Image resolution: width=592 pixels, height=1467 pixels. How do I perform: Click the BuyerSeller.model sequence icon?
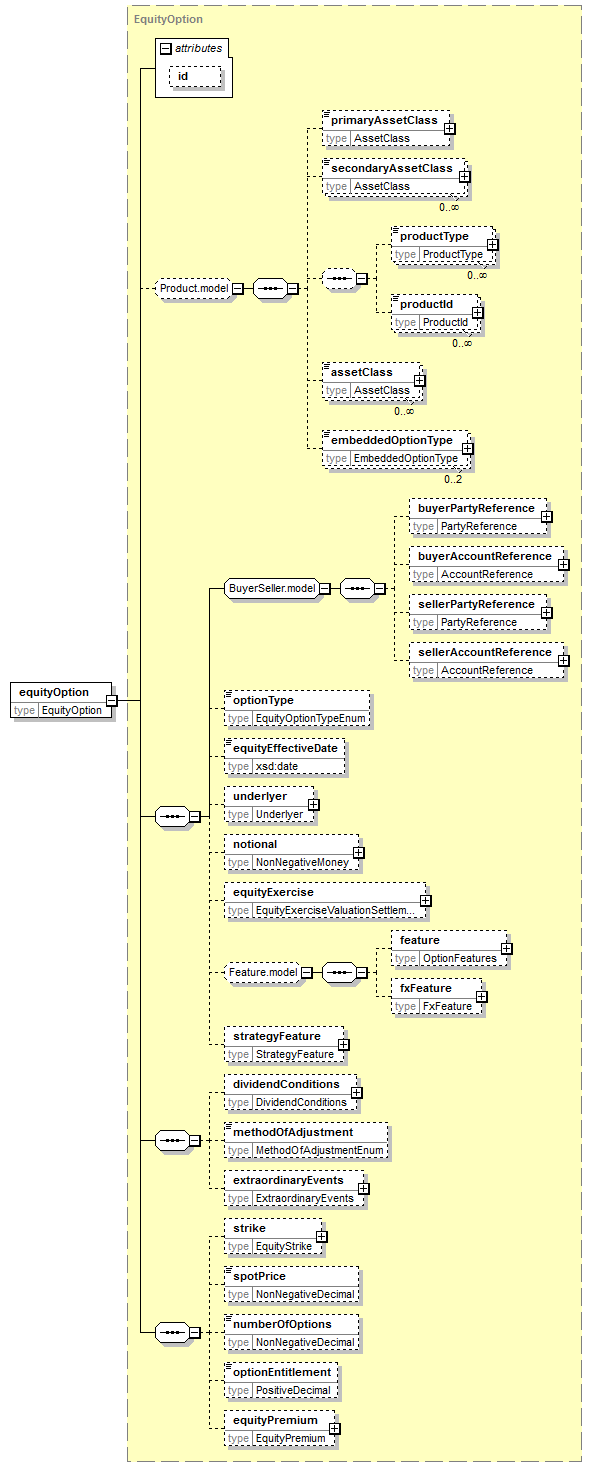click(357, 589)
